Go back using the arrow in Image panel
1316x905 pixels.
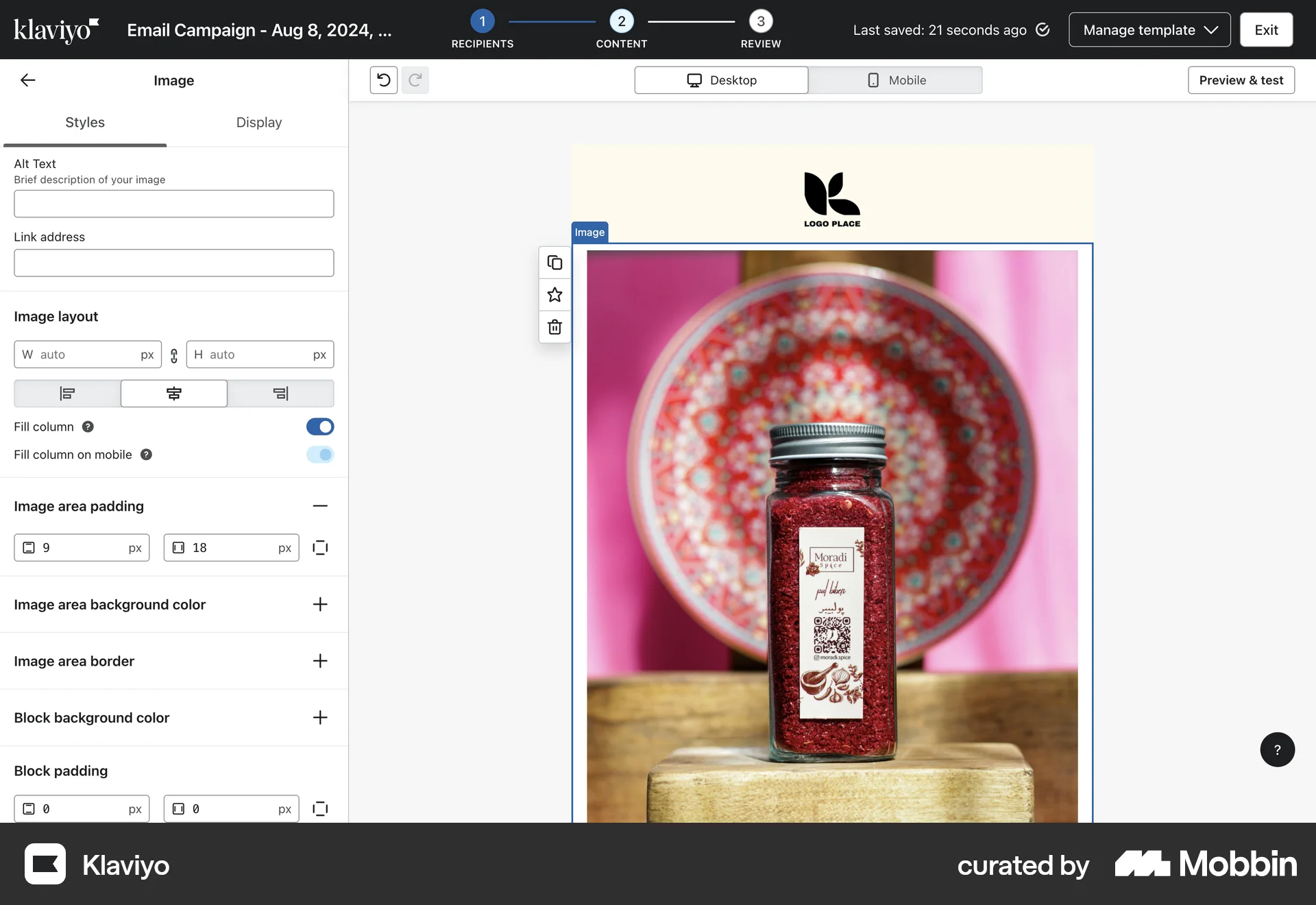pos(28,80)
